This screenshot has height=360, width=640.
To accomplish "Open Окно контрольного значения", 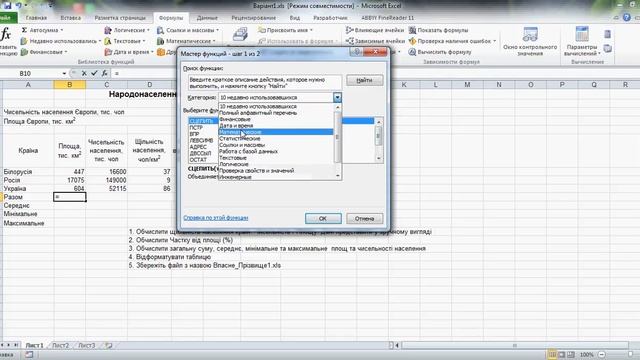I will pos(530,41).
